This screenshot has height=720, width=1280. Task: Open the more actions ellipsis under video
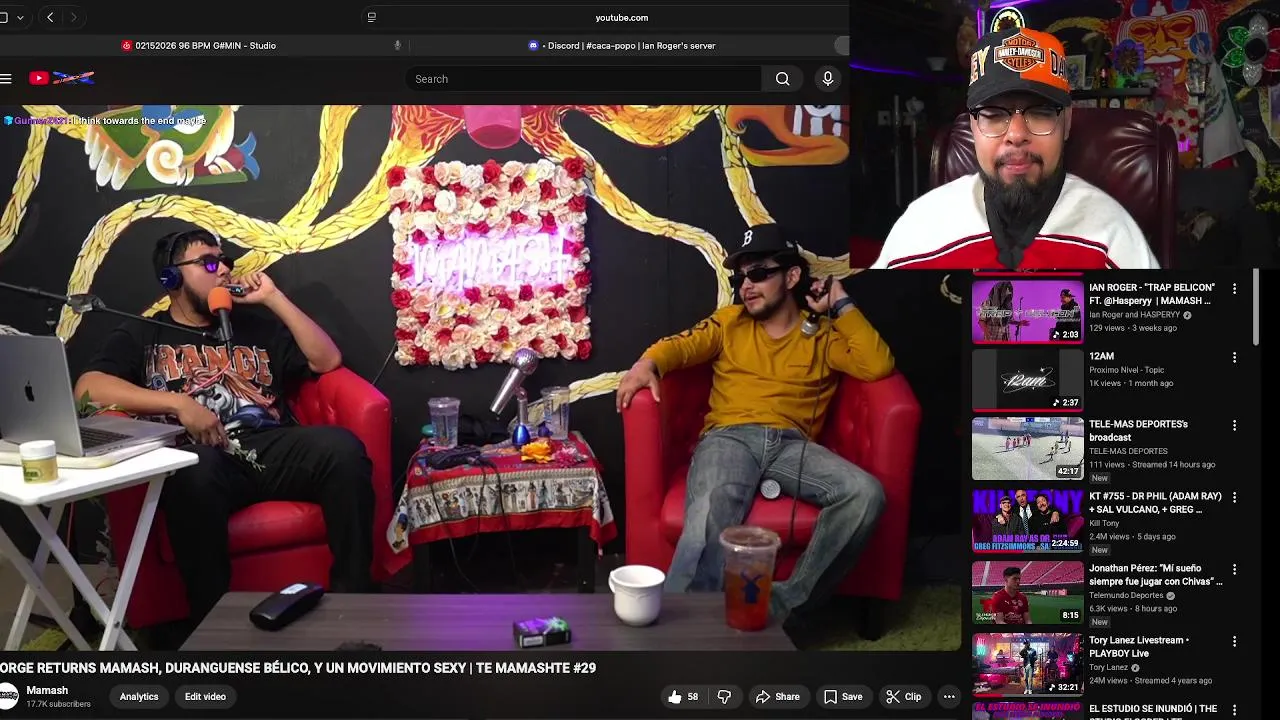pos(949,697)
